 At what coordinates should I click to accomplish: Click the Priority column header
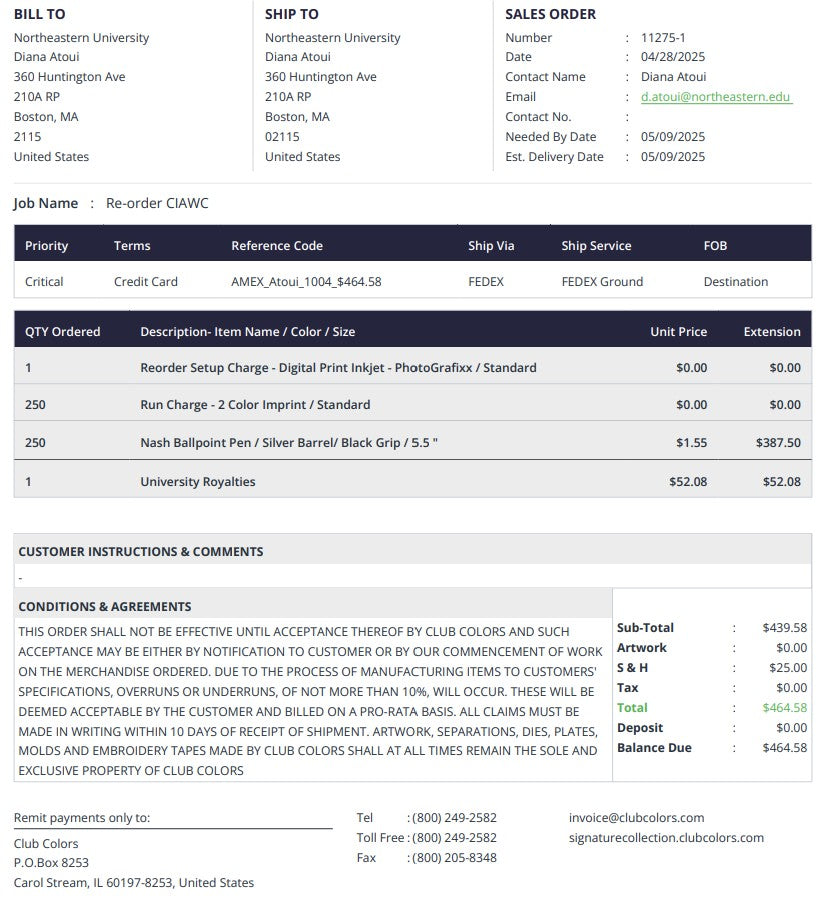(x=46, y=246)
